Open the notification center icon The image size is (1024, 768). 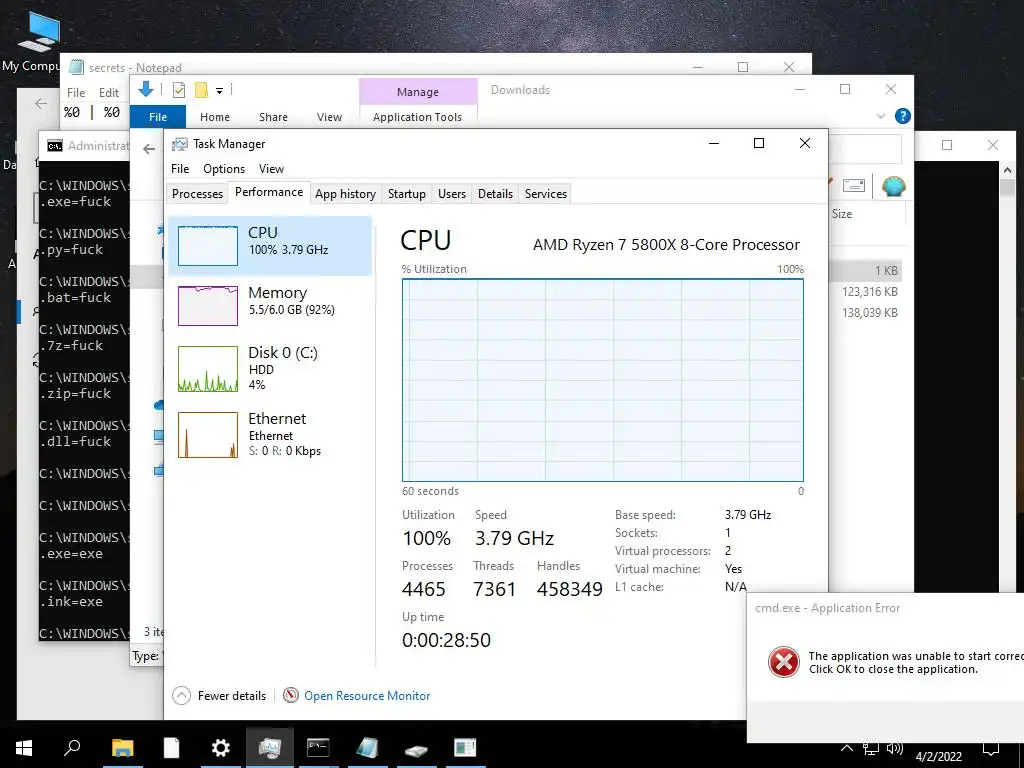pos(991,750)
